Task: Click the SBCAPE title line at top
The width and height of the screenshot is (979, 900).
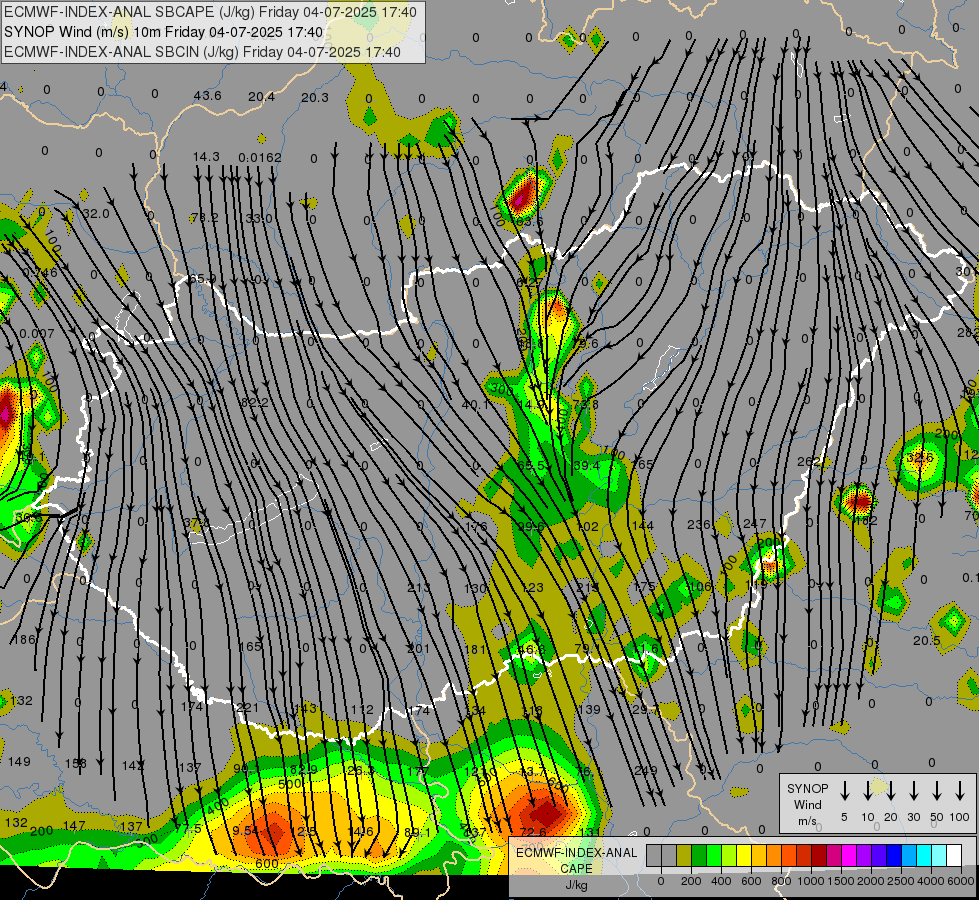Action: [210, 12]
